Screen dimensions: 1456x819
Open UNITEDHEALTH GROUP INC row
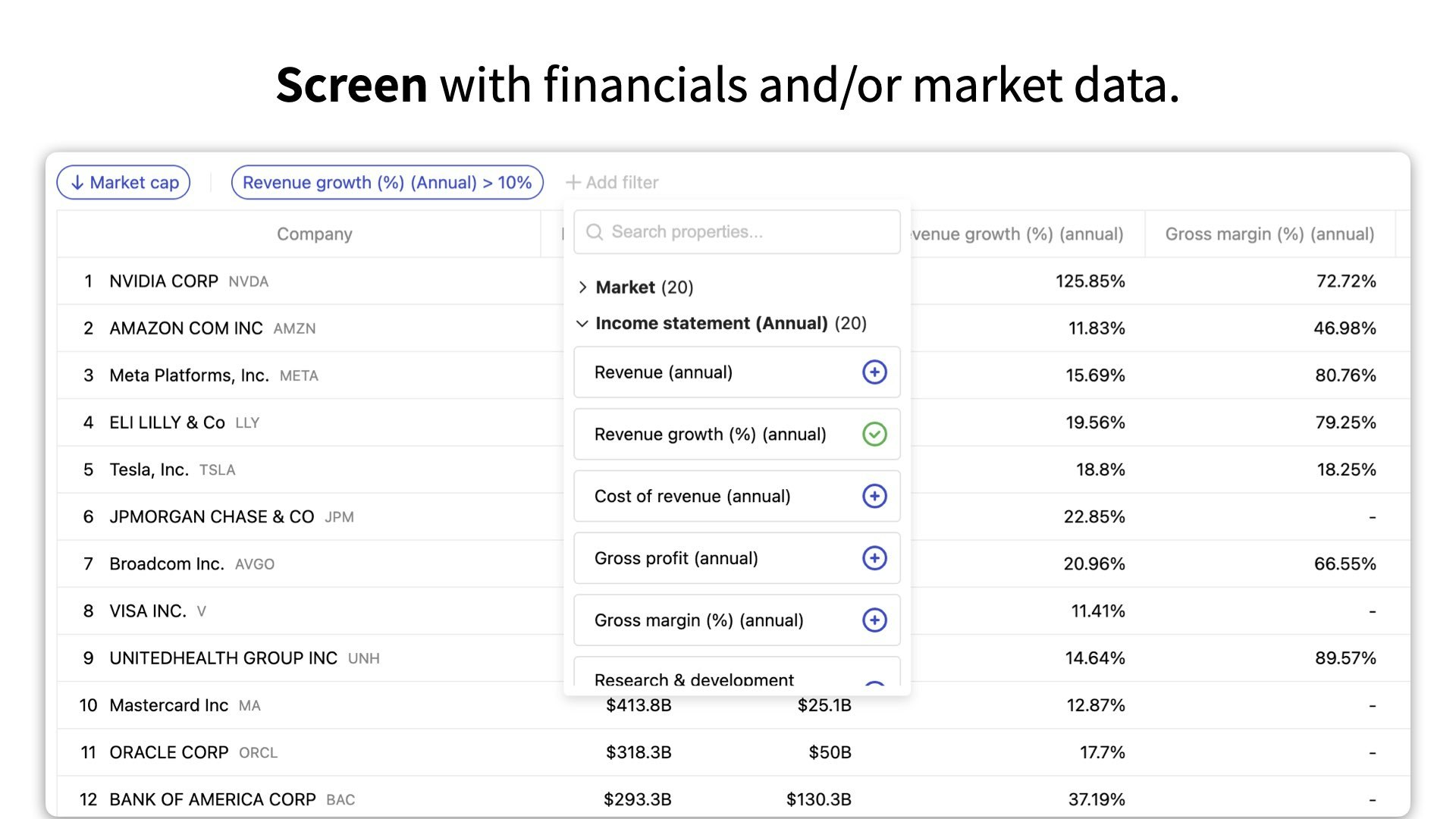pyautogui.click(x=733, y=658)
